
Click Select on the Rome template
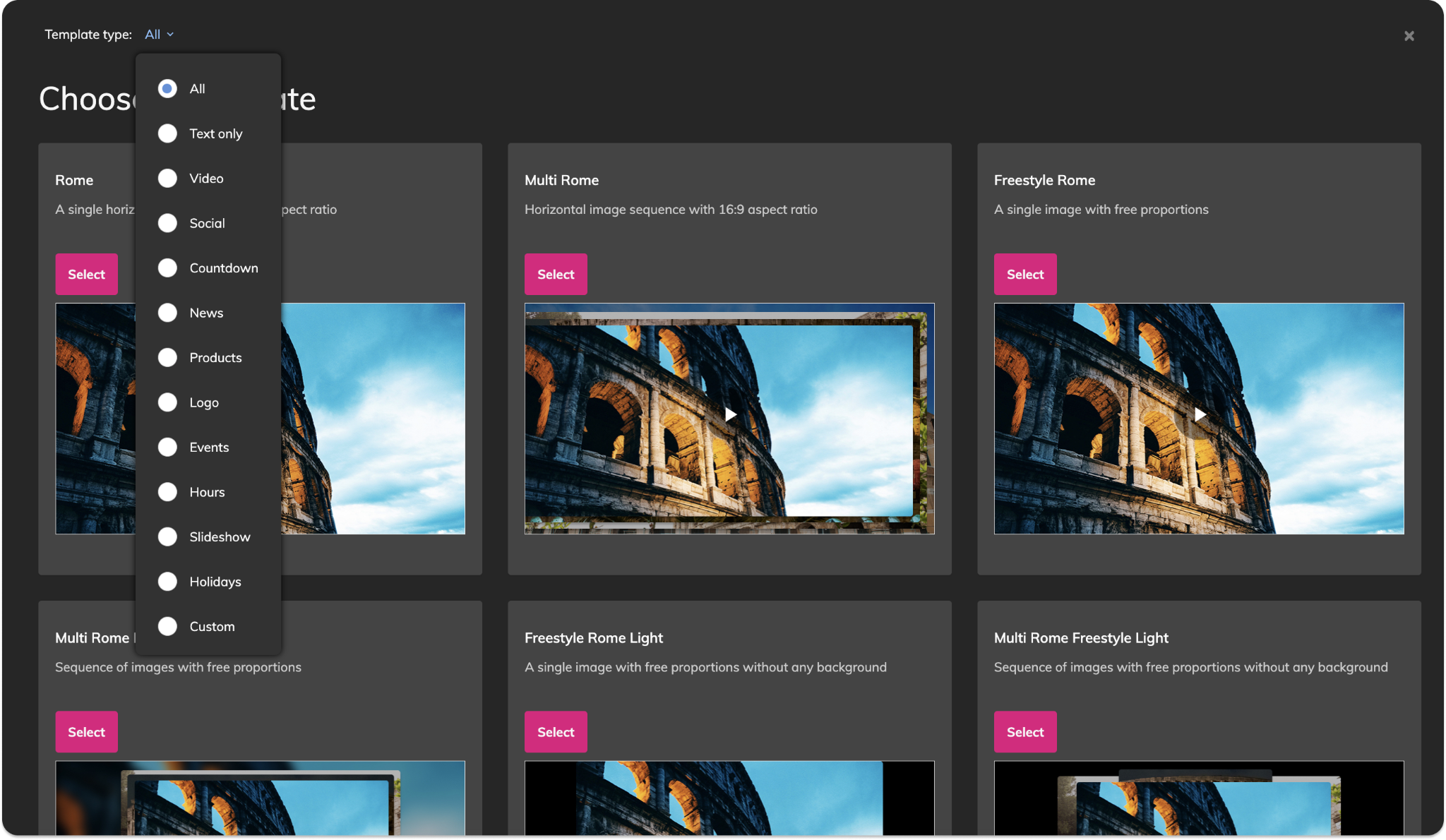point(86,274)
